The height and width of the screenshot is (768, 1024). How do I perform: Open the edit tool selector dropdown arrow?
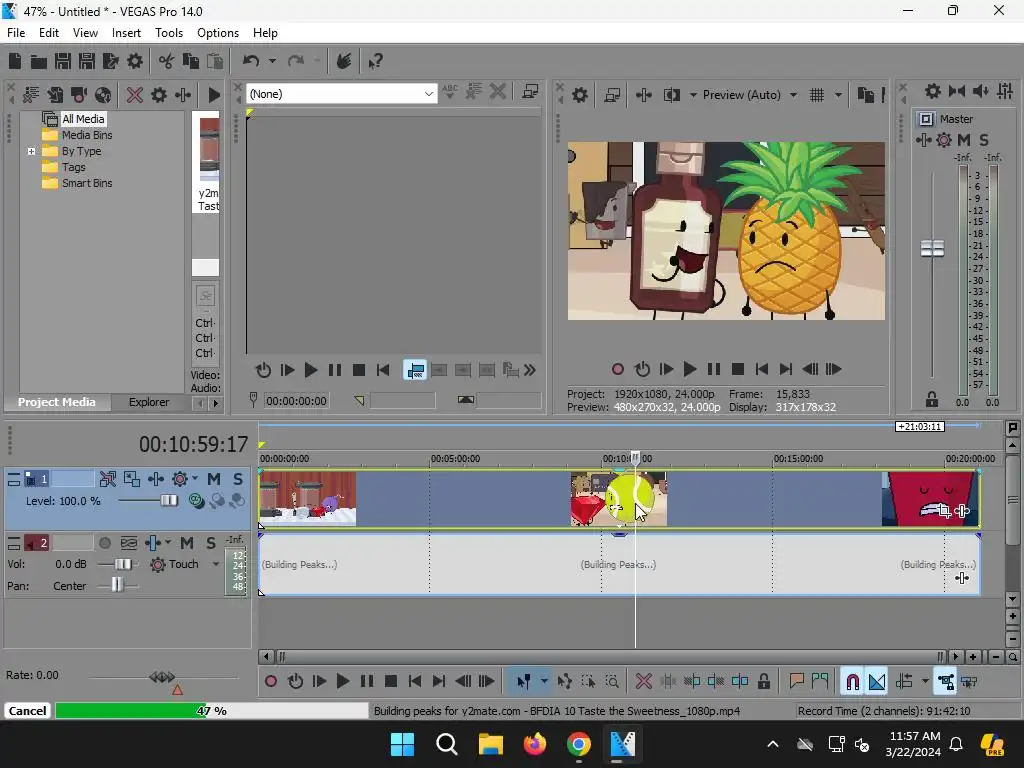pos(544,682)
